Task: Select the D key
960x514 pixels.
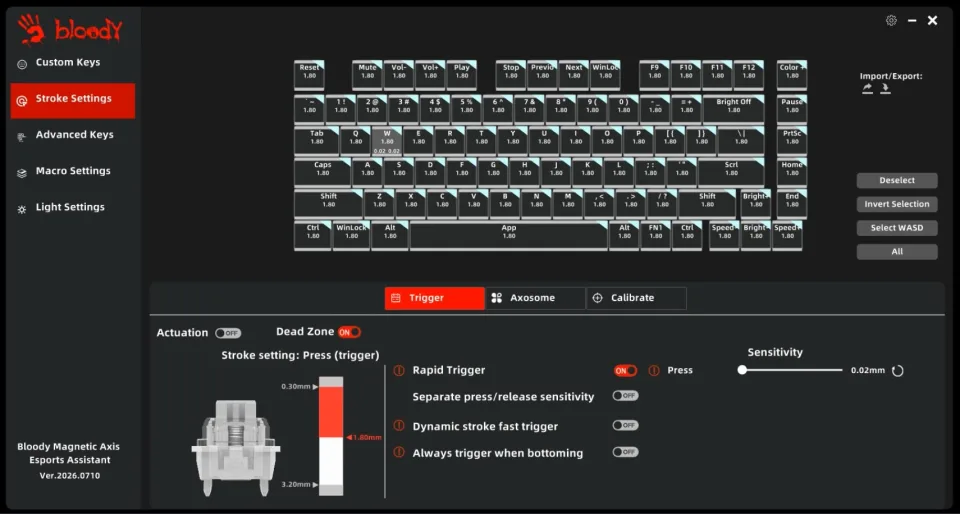Action: click(x=430, y=173)
